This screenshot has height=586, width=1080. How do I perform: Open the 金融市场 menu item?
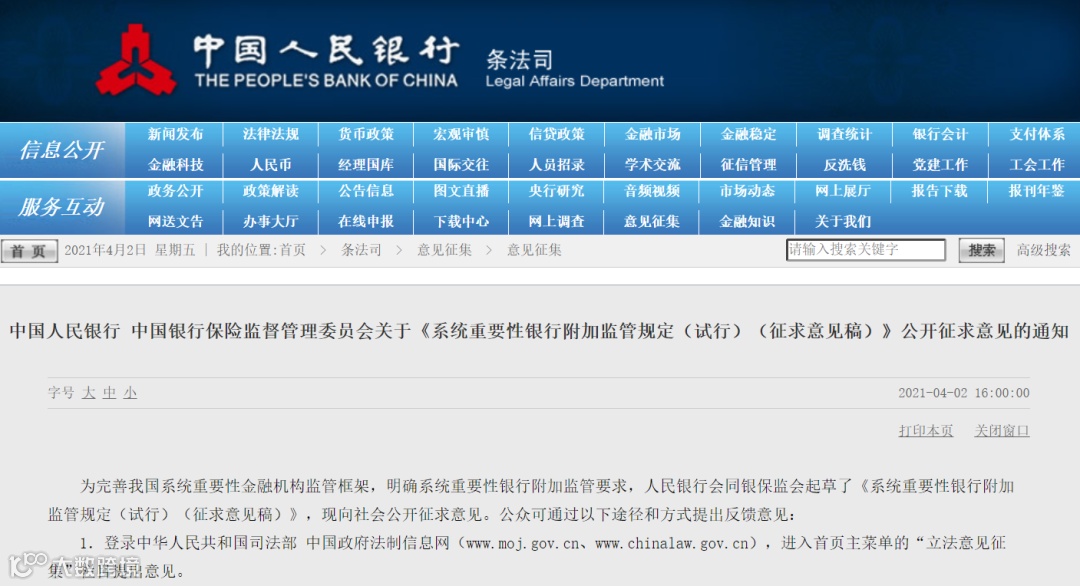pos(652,134)
